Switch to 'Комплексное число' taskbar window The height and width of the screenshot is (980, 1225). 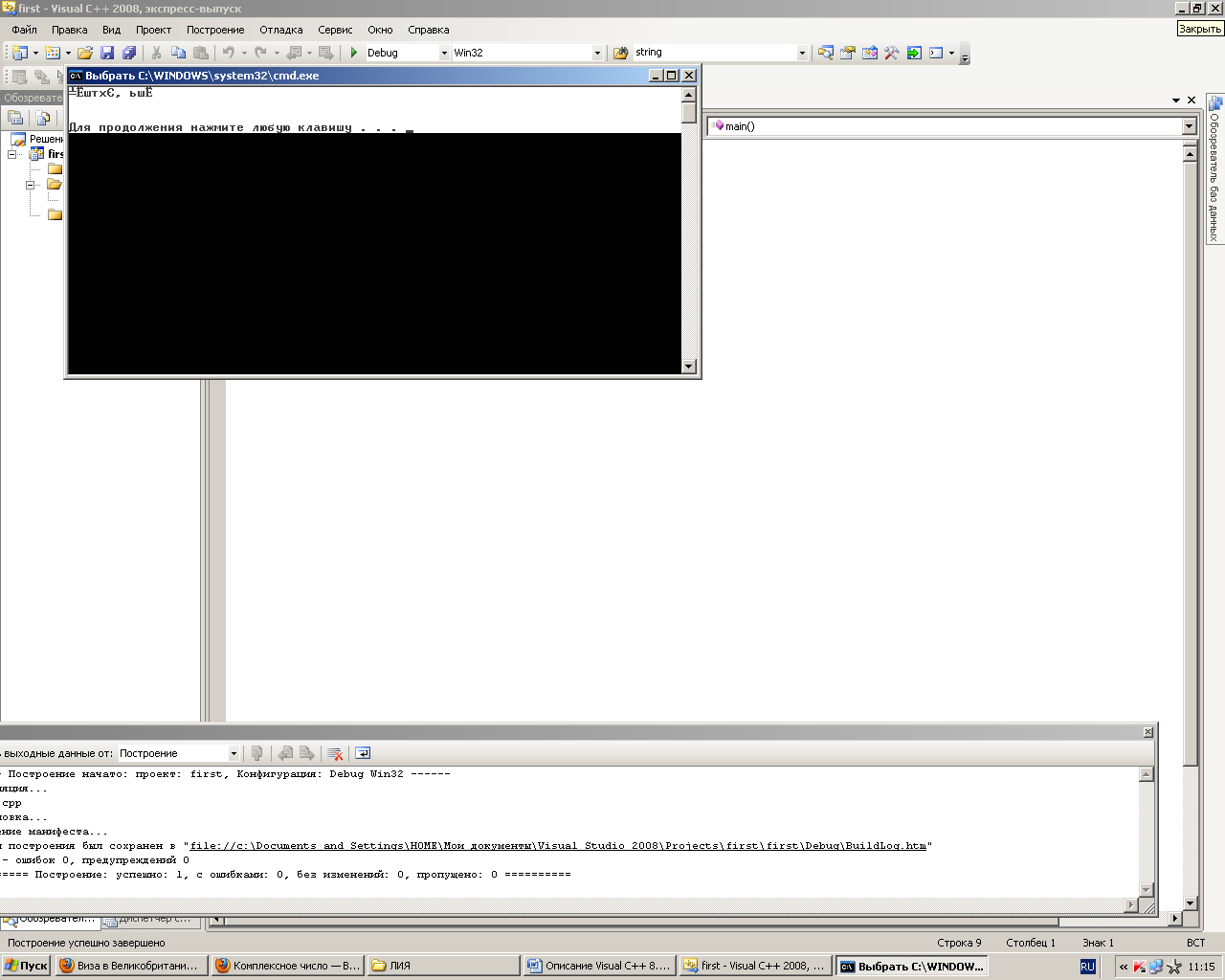tap(287, 967)
